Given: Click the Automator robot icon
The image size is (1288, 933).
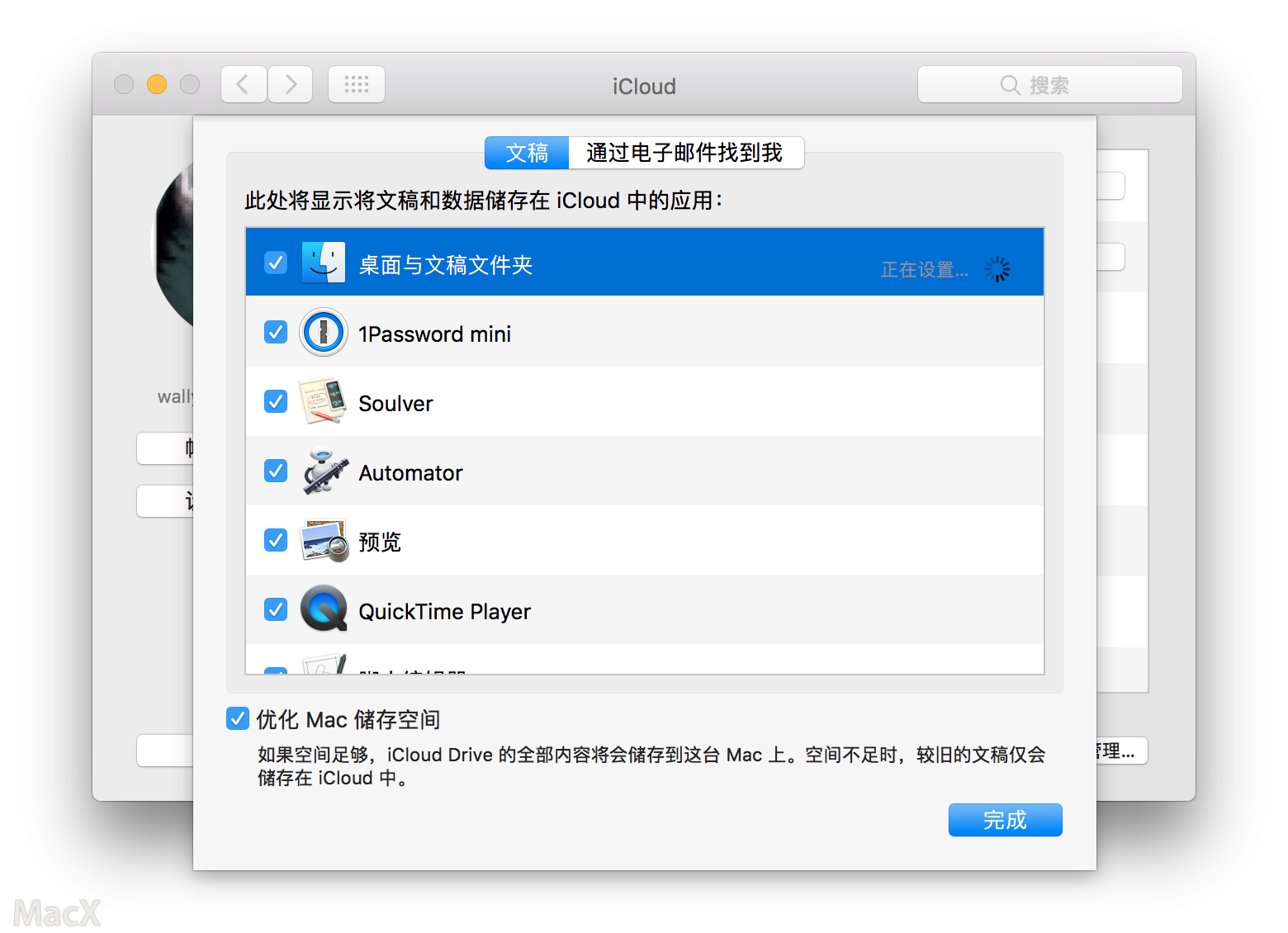Looking at the screenshot, I should [324, 471].
